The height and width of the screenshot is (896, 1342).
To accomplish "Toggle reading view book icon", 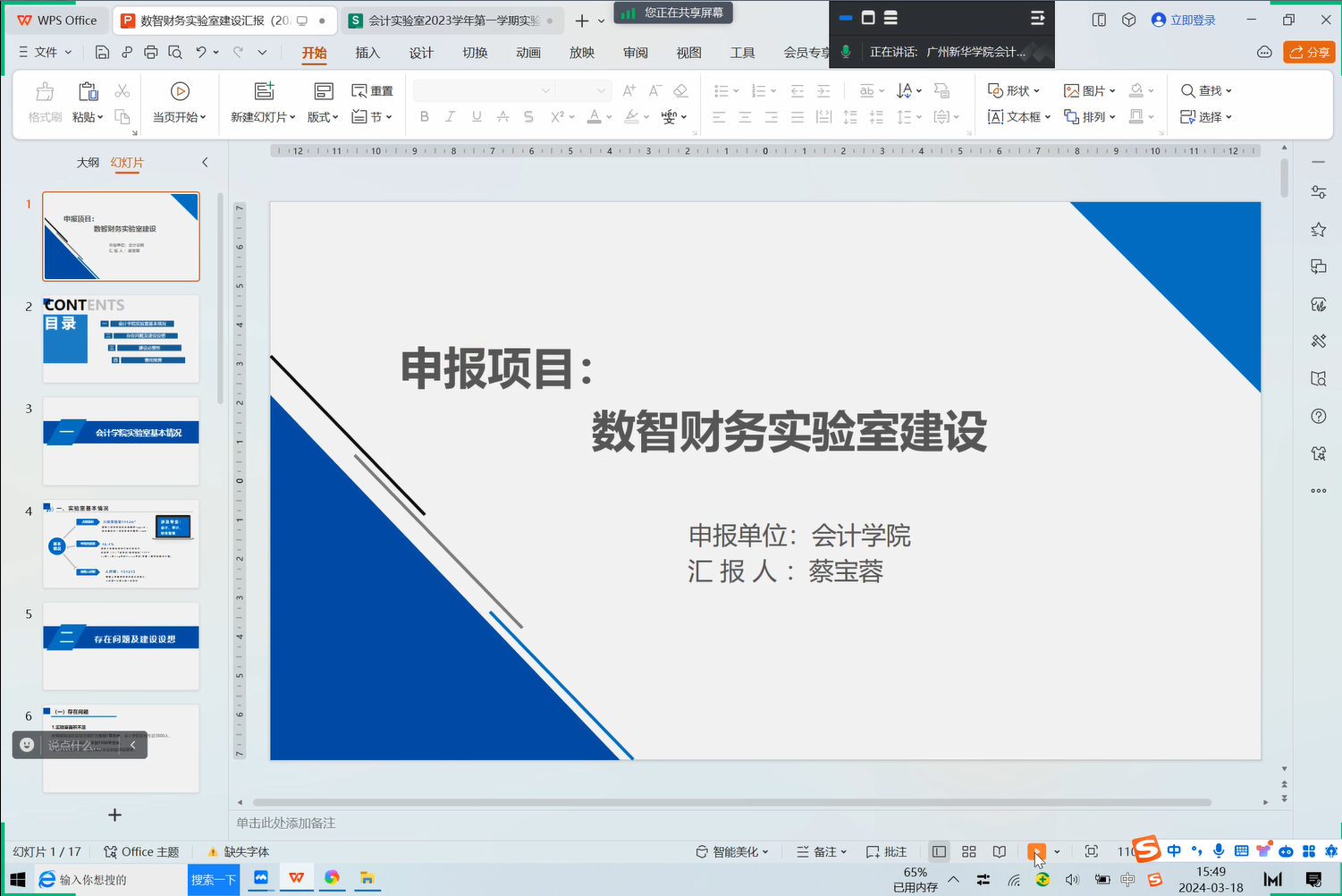I will click(x=1000, y=851).
